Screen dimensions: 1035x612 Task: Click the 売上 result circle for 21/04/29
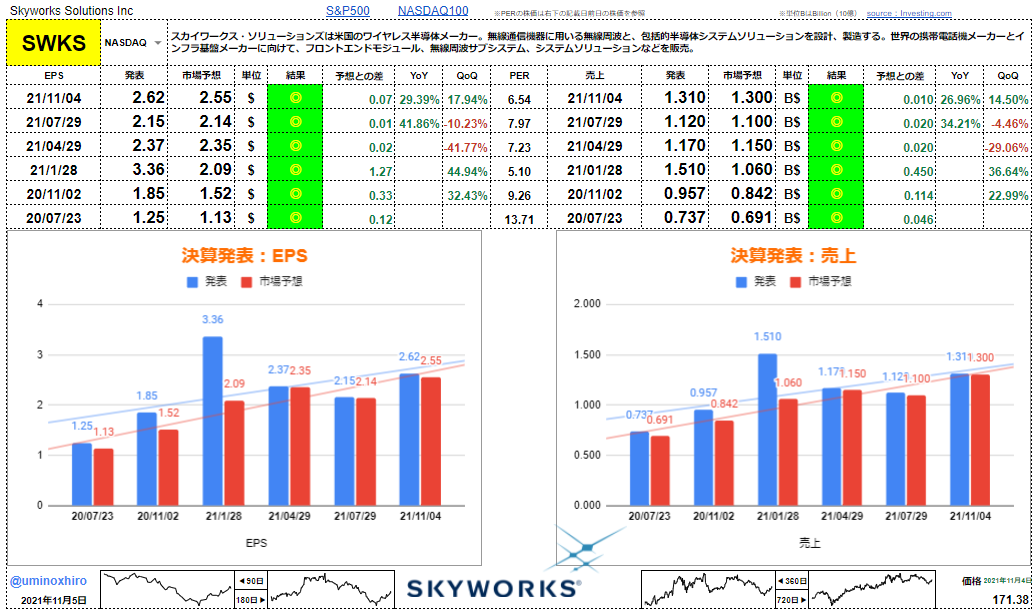coord(836,145)
